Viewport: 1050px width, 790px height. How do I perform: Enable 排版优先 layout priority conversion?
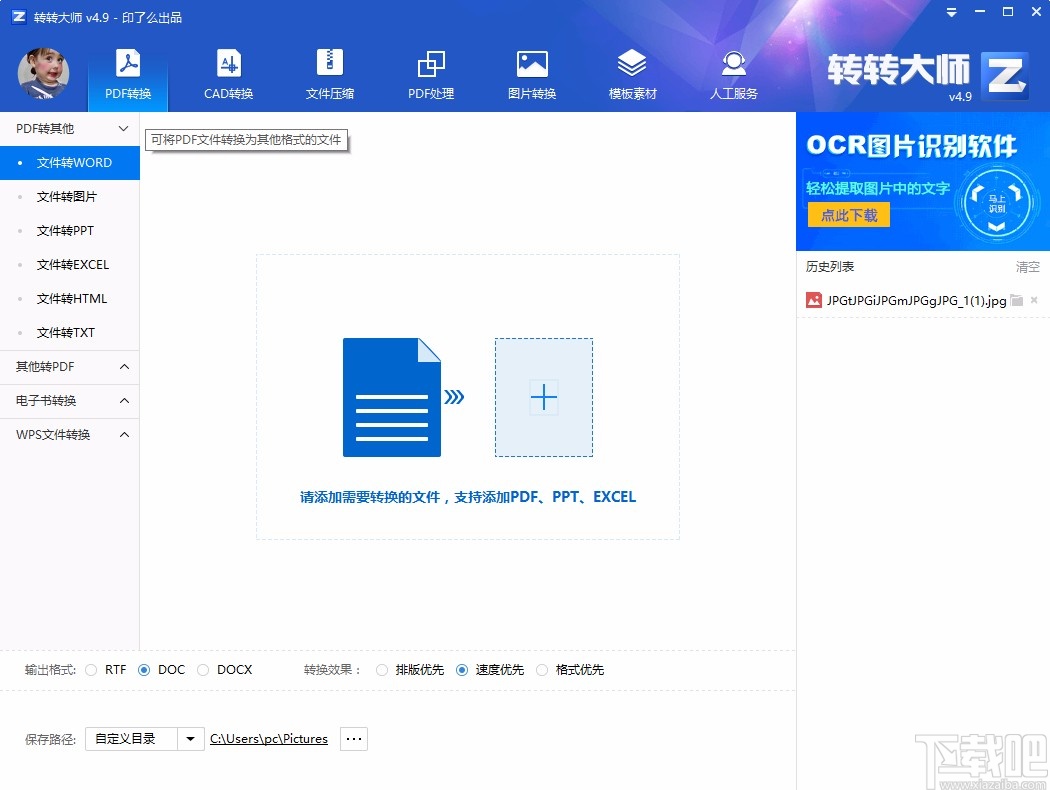(381, 670)
